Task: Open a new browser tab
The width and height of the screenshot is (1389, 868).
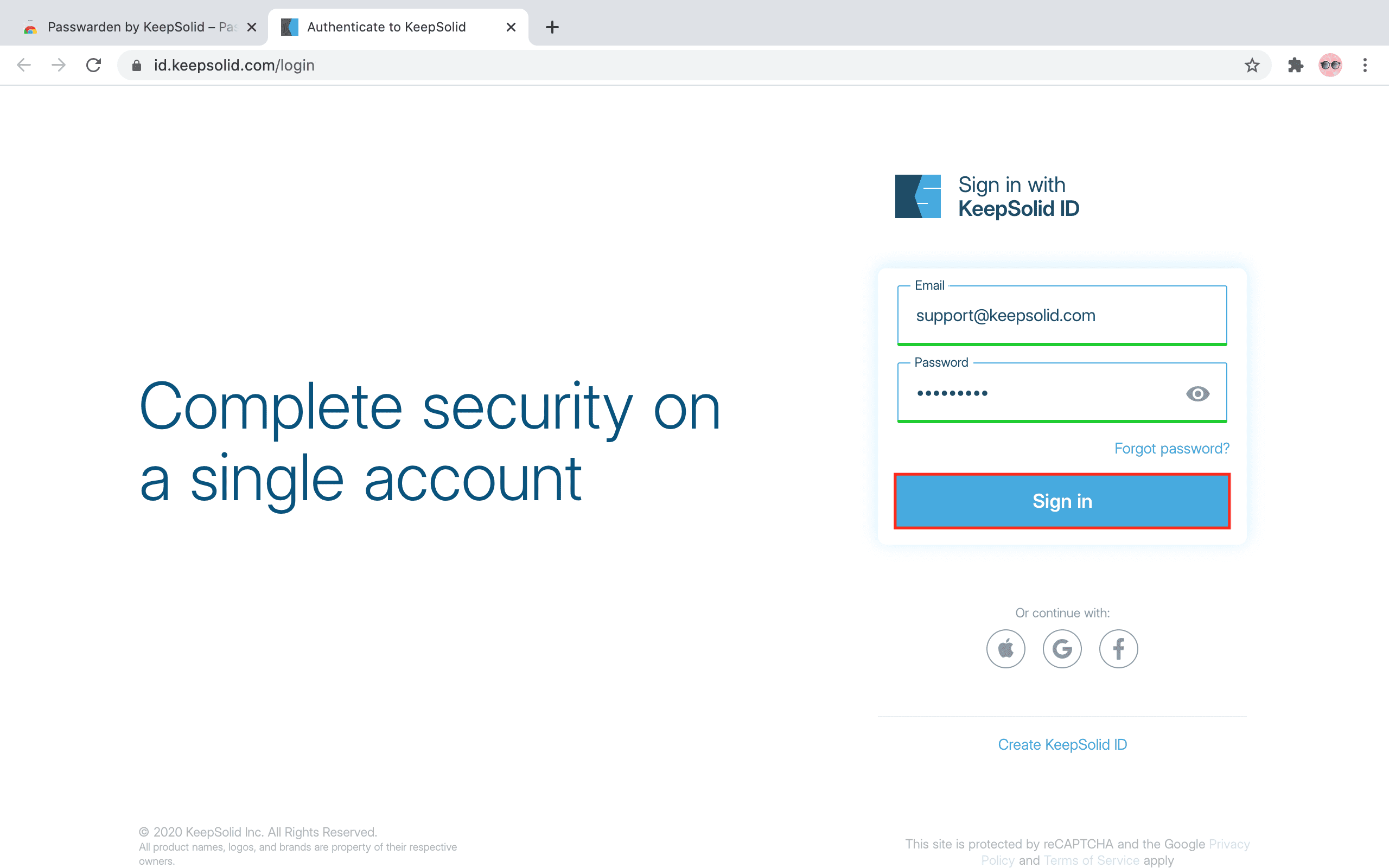Action: point(552,27)
